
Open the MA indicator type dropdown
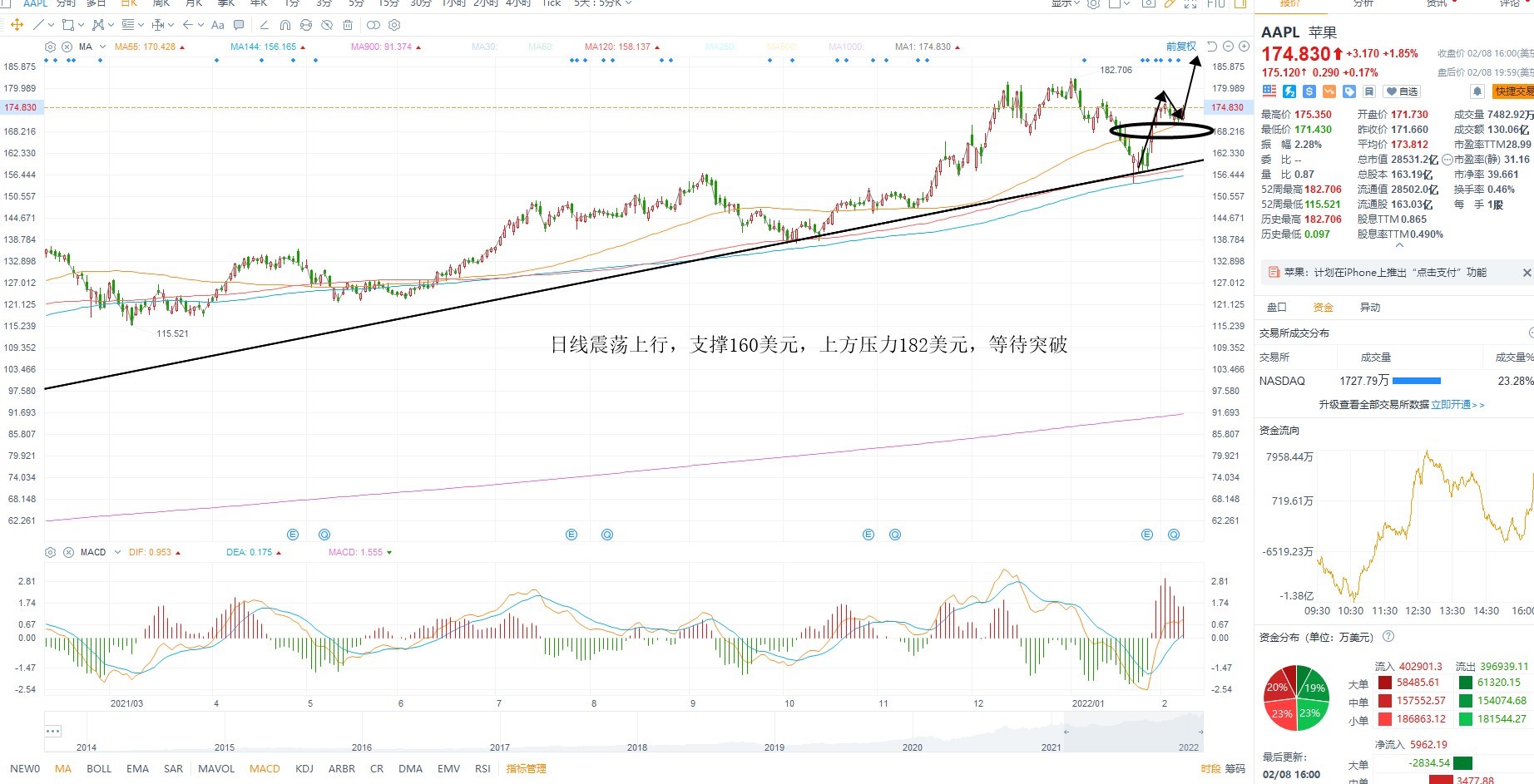tap(102, 47)
